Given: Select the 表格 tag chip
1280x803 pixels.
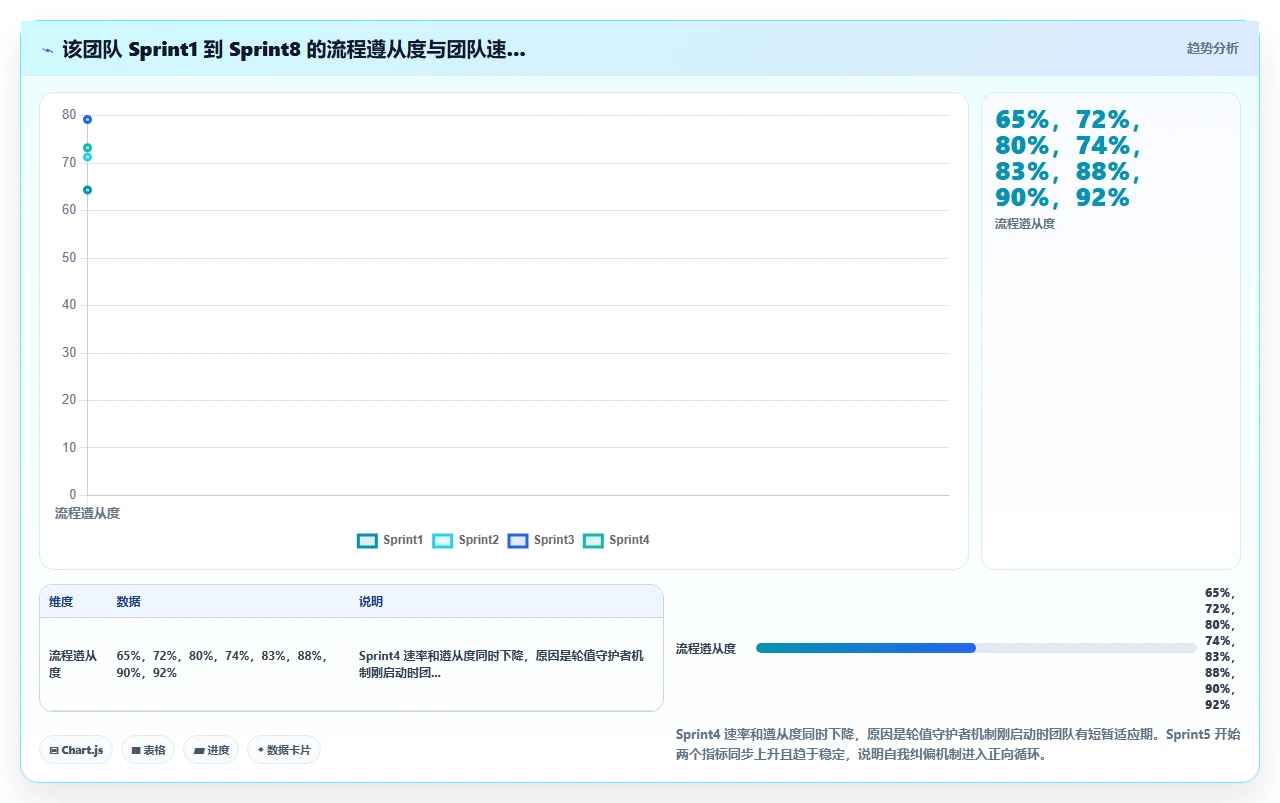Looking at the screenshot, I should (148, 750).
